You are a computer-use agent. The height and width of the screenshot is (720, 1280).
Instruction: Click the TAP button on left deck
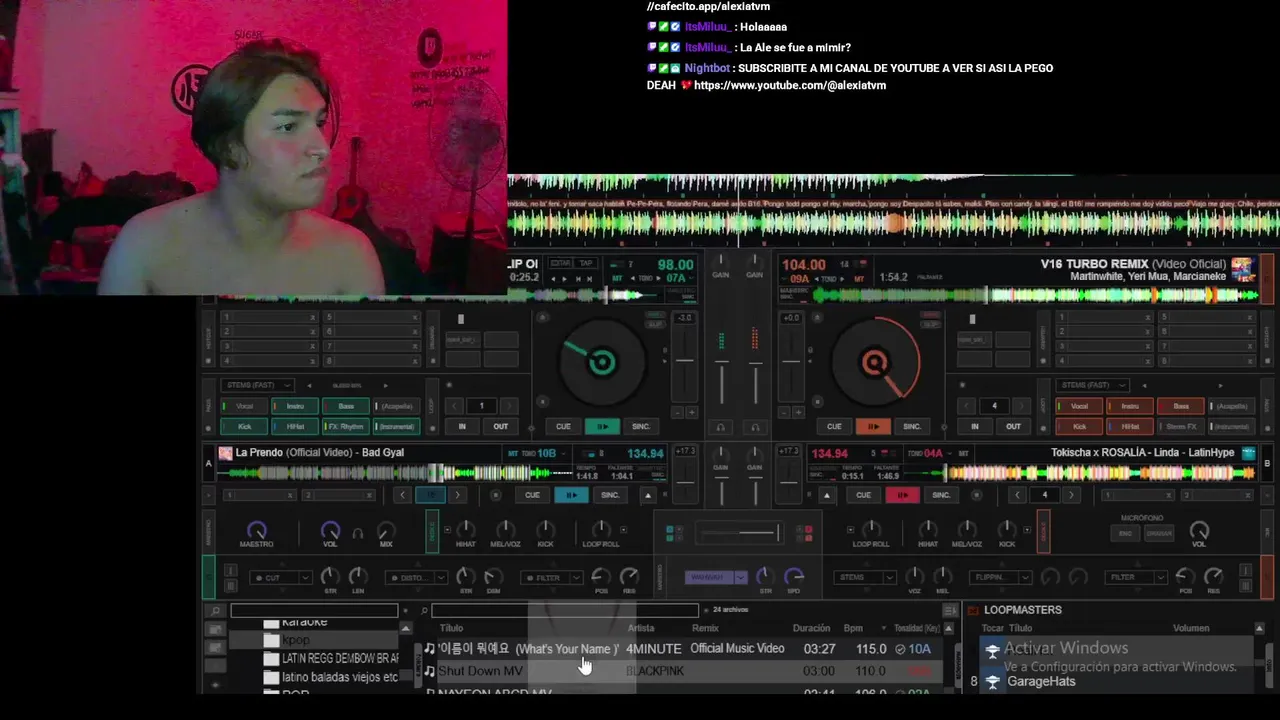[x=587, y=264]
